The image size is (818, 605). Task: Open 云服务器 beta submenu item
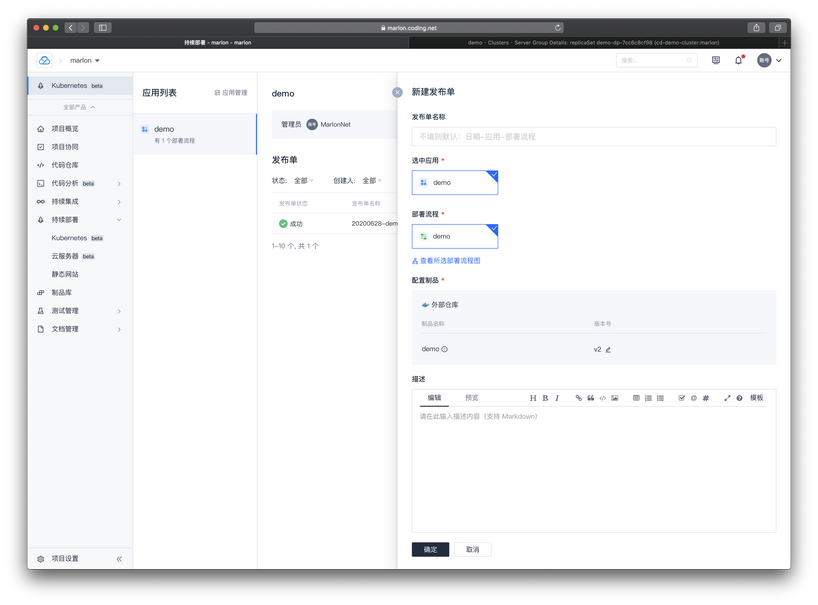pos(73,256)
